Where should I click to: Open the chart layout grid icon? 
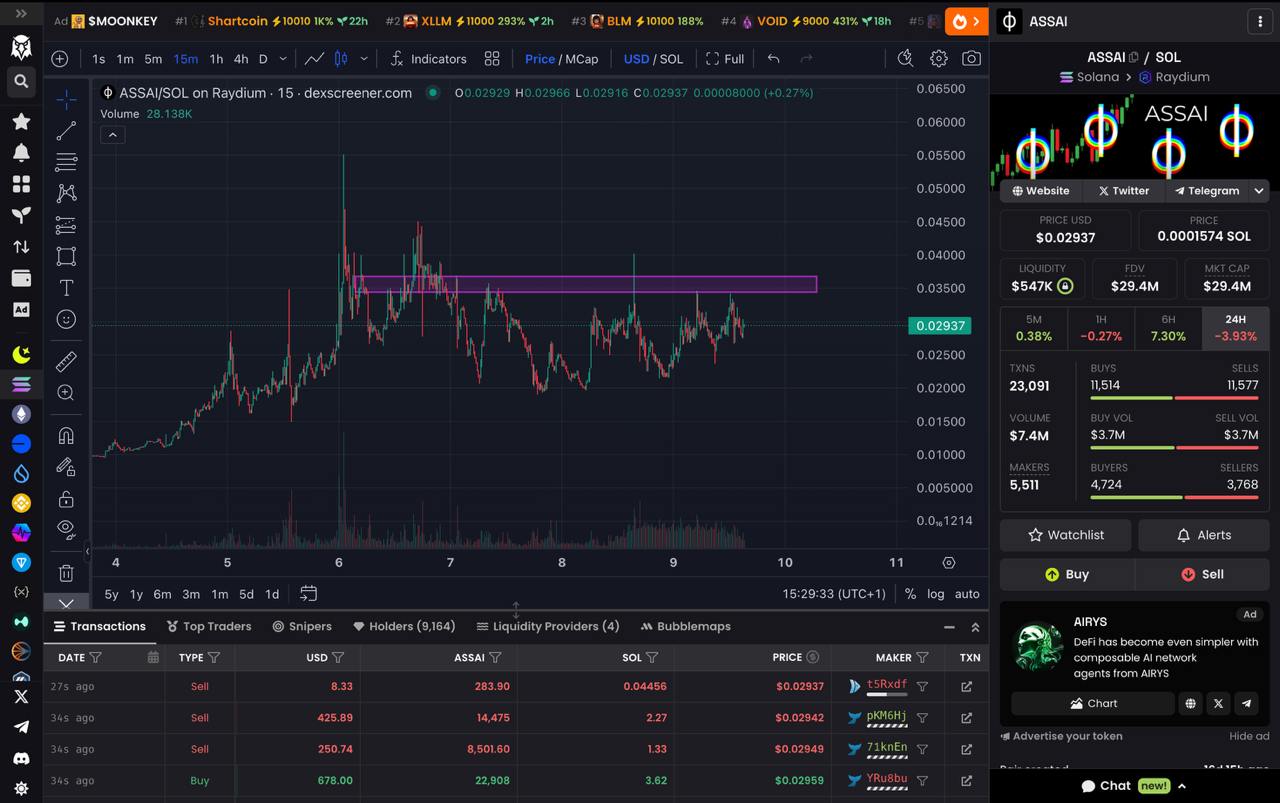pyautogui.click(x=492, y=59)
